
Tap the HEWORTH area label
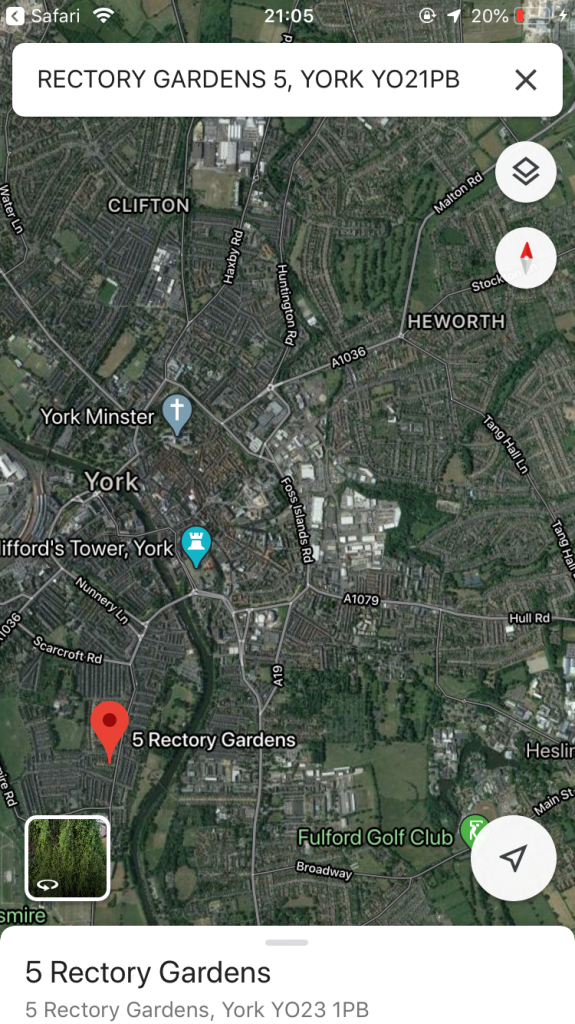click(456, 321)
